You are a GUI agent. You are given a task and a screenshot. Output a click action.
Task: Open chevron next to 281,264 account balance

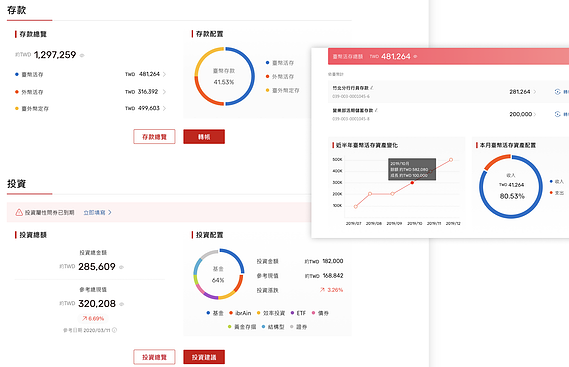(535, 92)
